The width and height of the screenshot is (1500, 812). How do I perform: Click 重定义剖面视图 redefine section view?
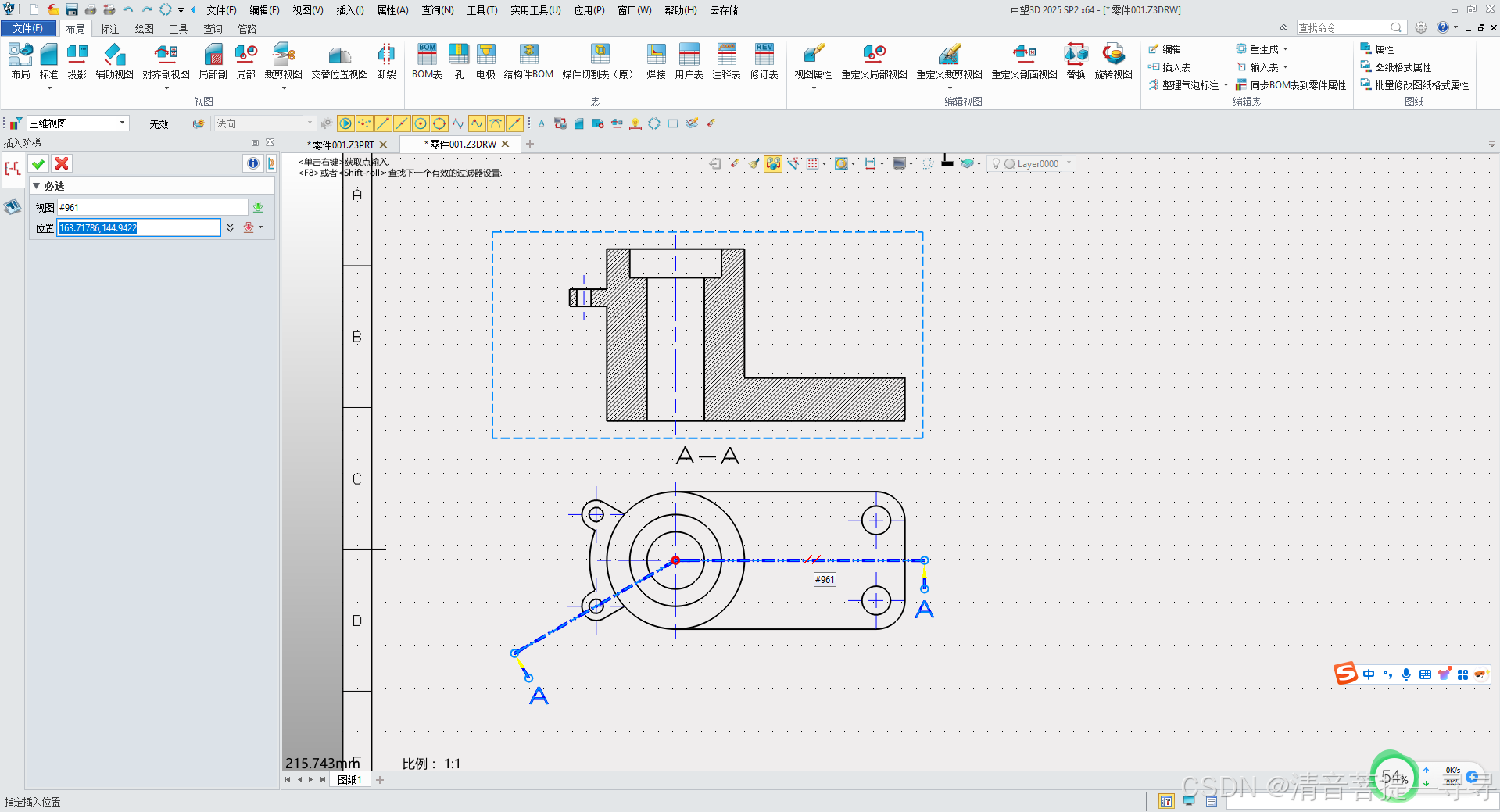click(1024, 61)
